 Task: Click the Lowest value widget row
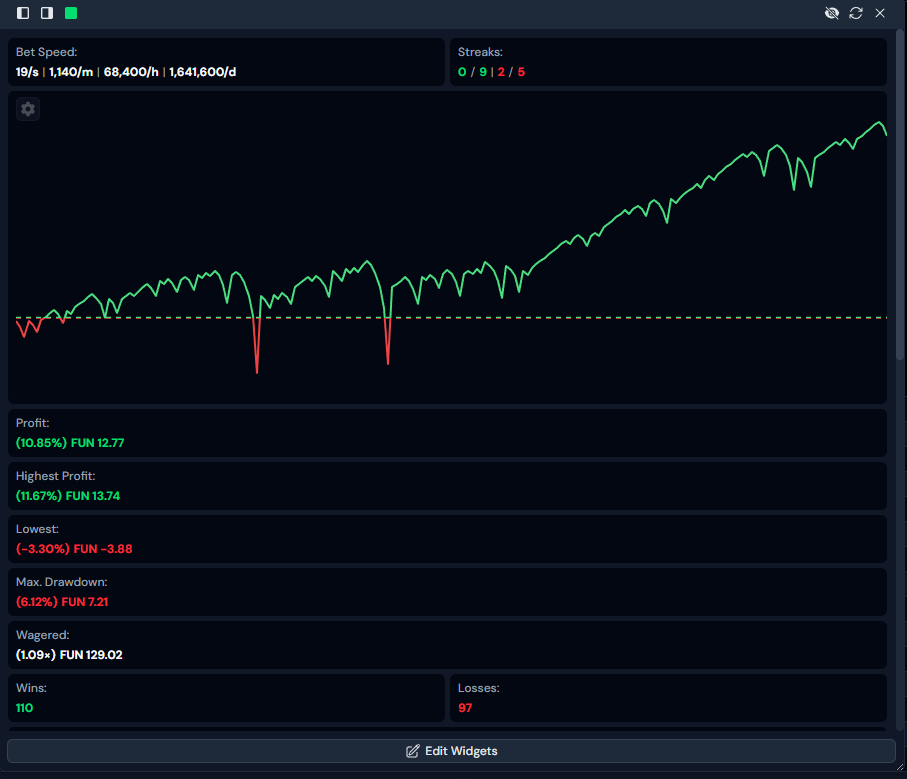pyautogui.click(x=447, y=539)
